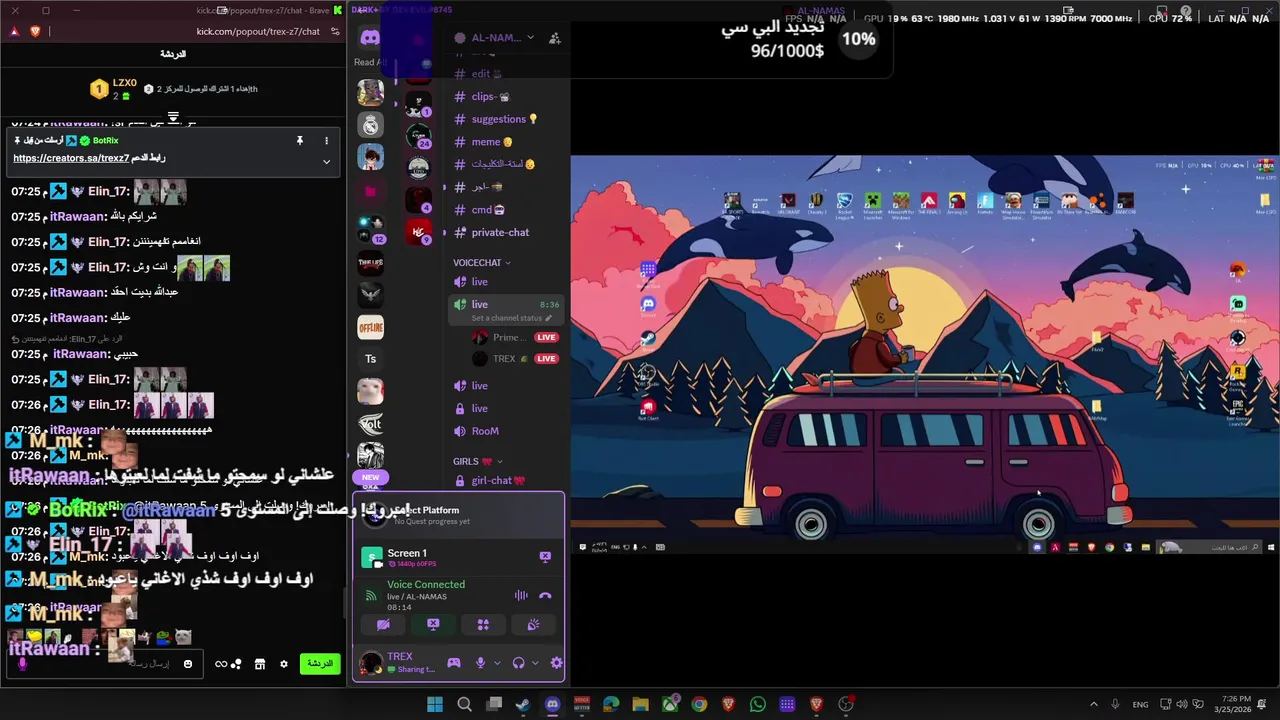This screenshot has width=1280, height=720.
Task: Click ENG language indicator in taskbar
Action: click(1140, 704)
